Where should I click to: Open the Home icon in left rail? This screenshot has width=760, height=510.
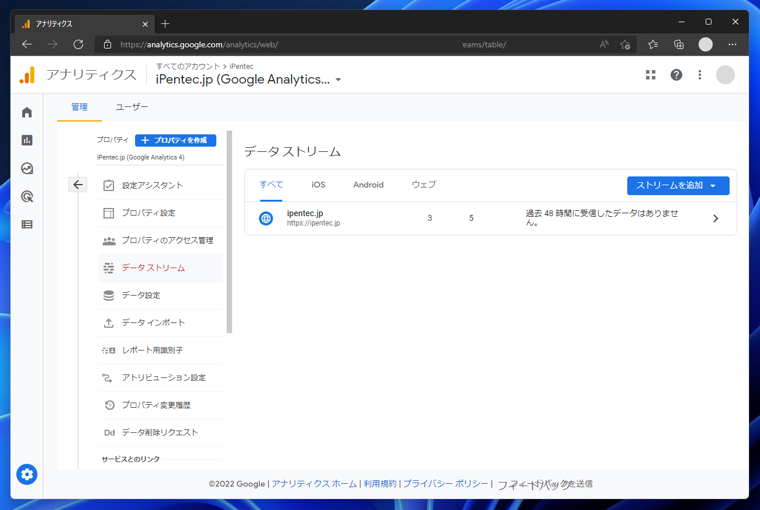27,112
